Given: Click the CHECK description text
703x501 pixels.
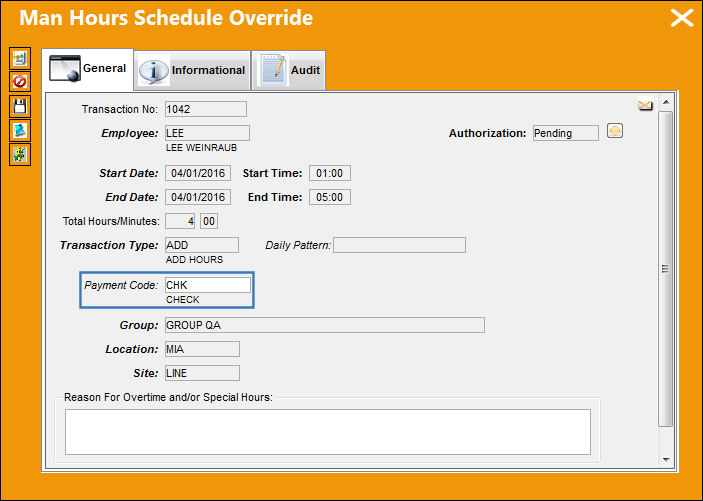Looking at the screenshot, I should [x=182, y=300].
